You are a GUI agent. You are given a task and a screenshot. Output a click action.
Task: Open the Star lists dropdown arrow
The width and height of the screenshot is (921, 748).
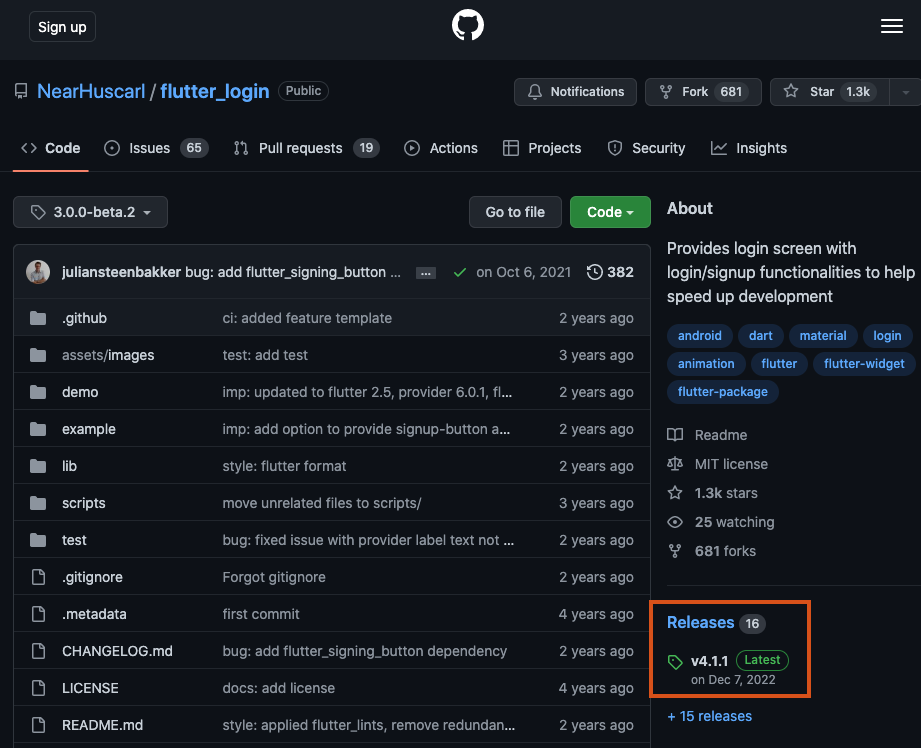pyautogui.click(x=905, y=92)
